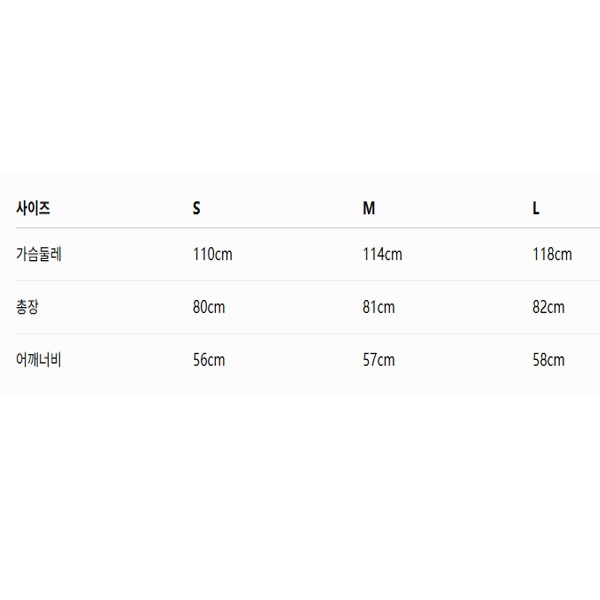The image size is (600, 600).
Task: Click the 총장 row label
Action: [x=27, y=307]
